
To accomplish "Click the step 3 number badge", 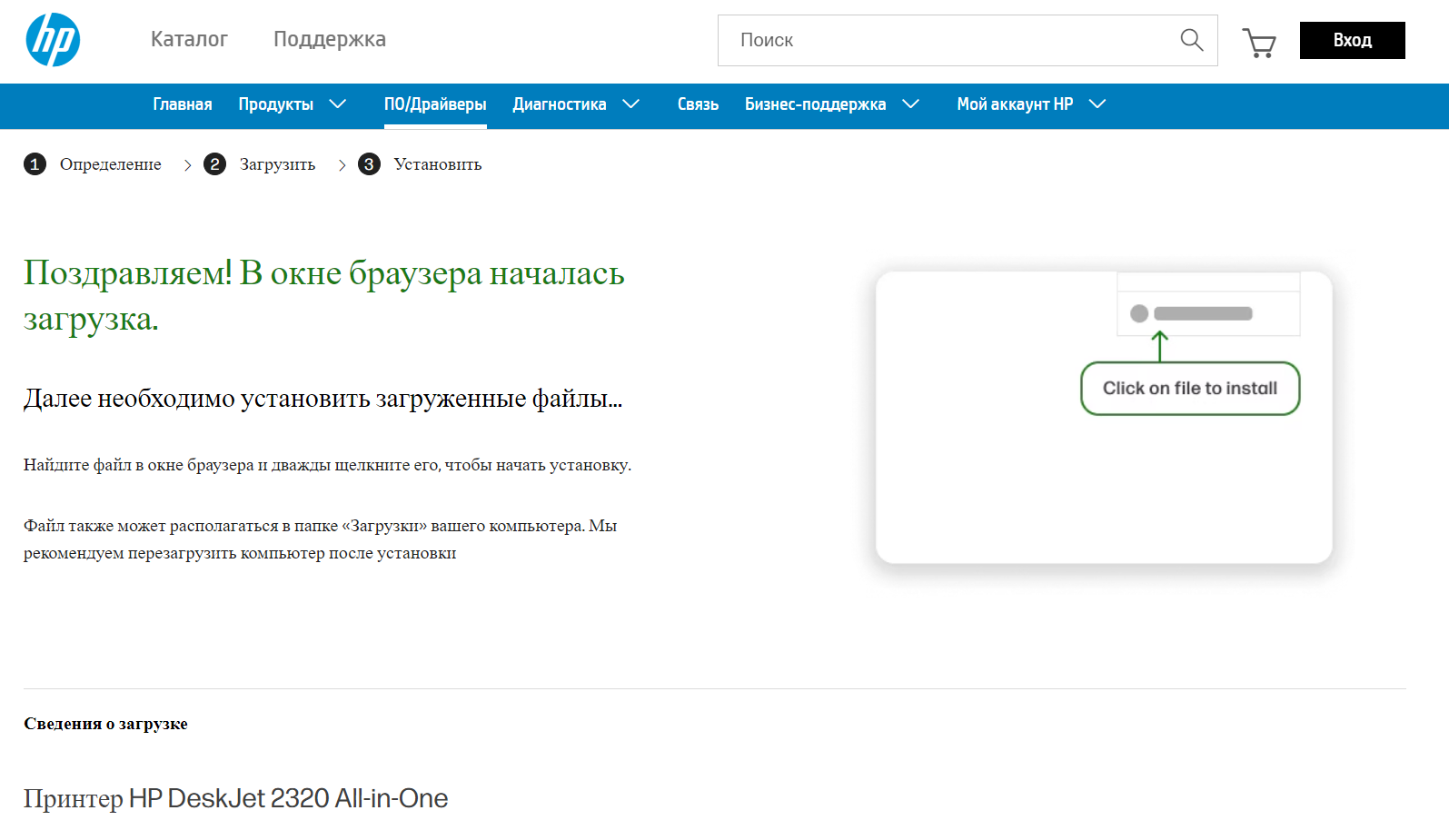I will pyautogui.click(x=369, y=164).
